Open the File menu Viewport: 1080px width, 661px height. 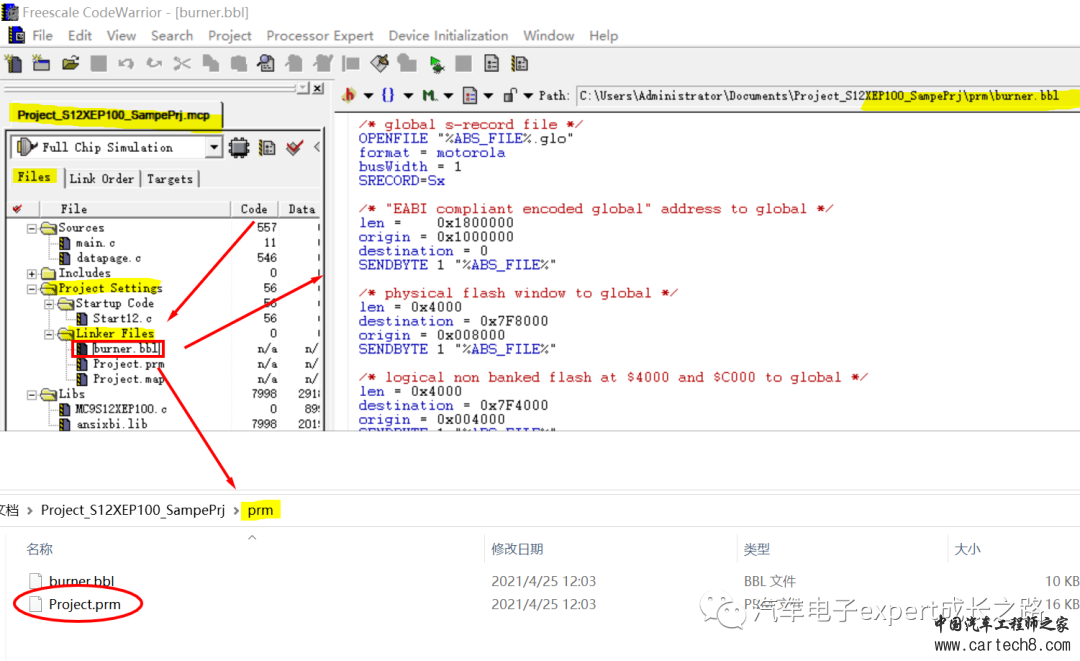[43, 36]
